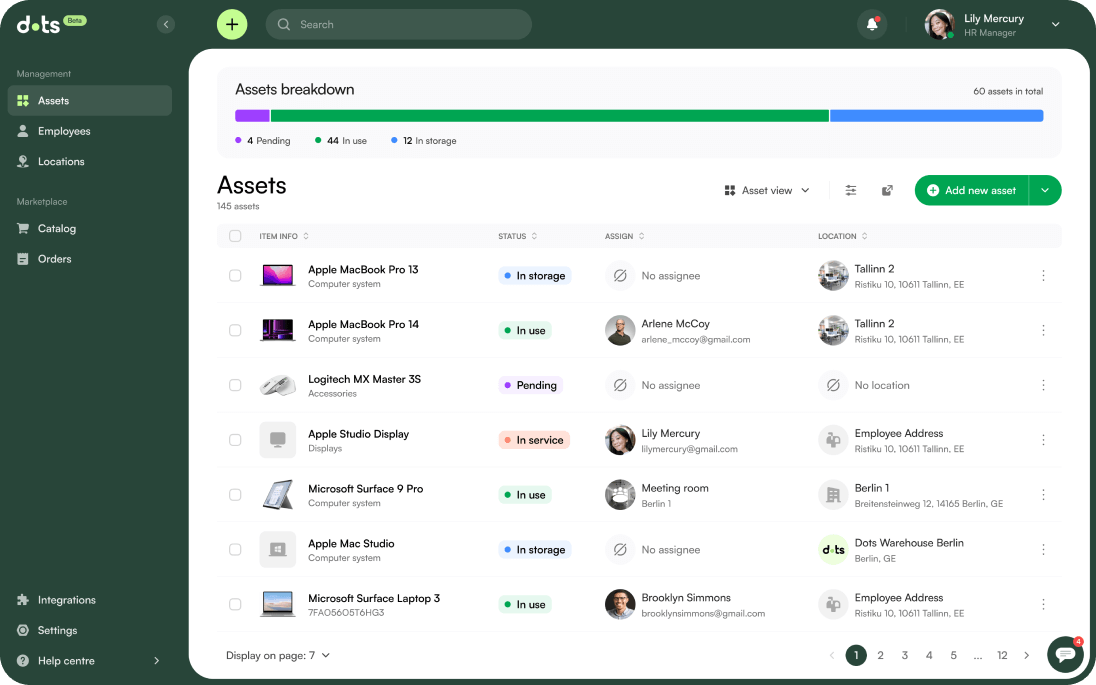The image size is (1096, 685).
Task: Expand the Help centre submenu
Action: [157, 661]
